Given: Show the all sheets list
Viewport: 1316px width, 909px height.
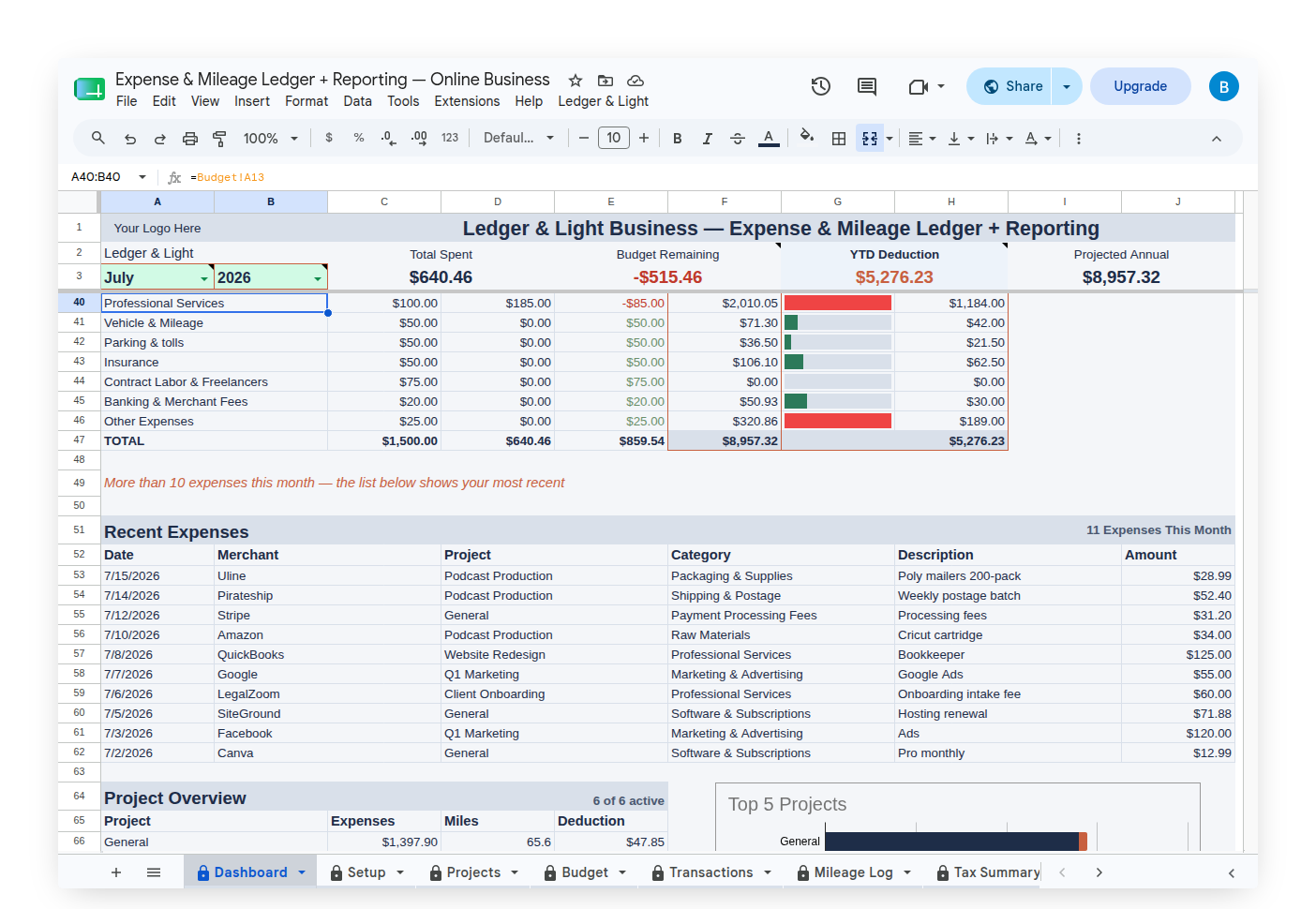Looking at the screenshot, I should (x=154, y=872).
